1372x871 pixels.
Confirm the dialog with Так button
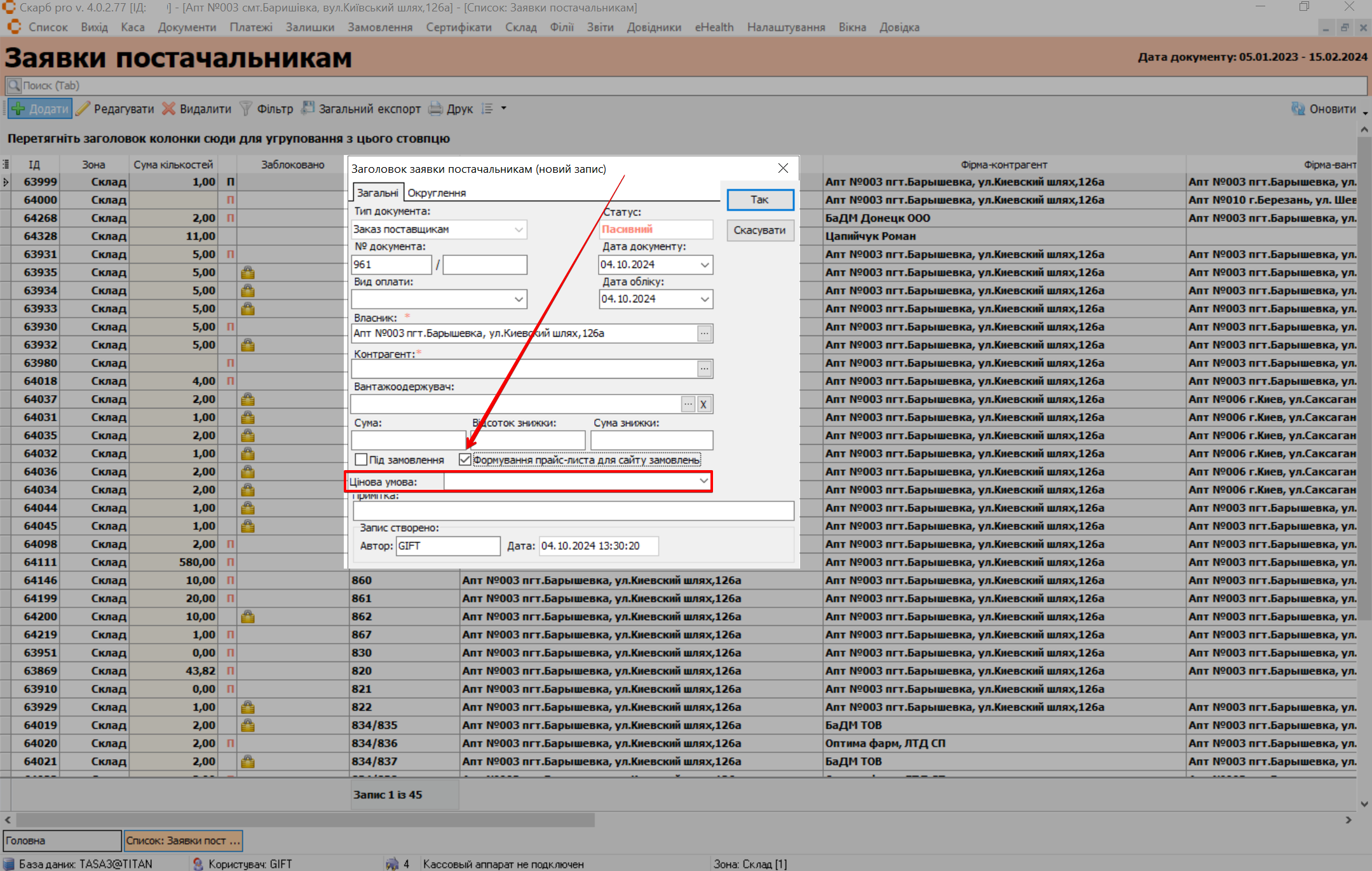click(759, 199)
